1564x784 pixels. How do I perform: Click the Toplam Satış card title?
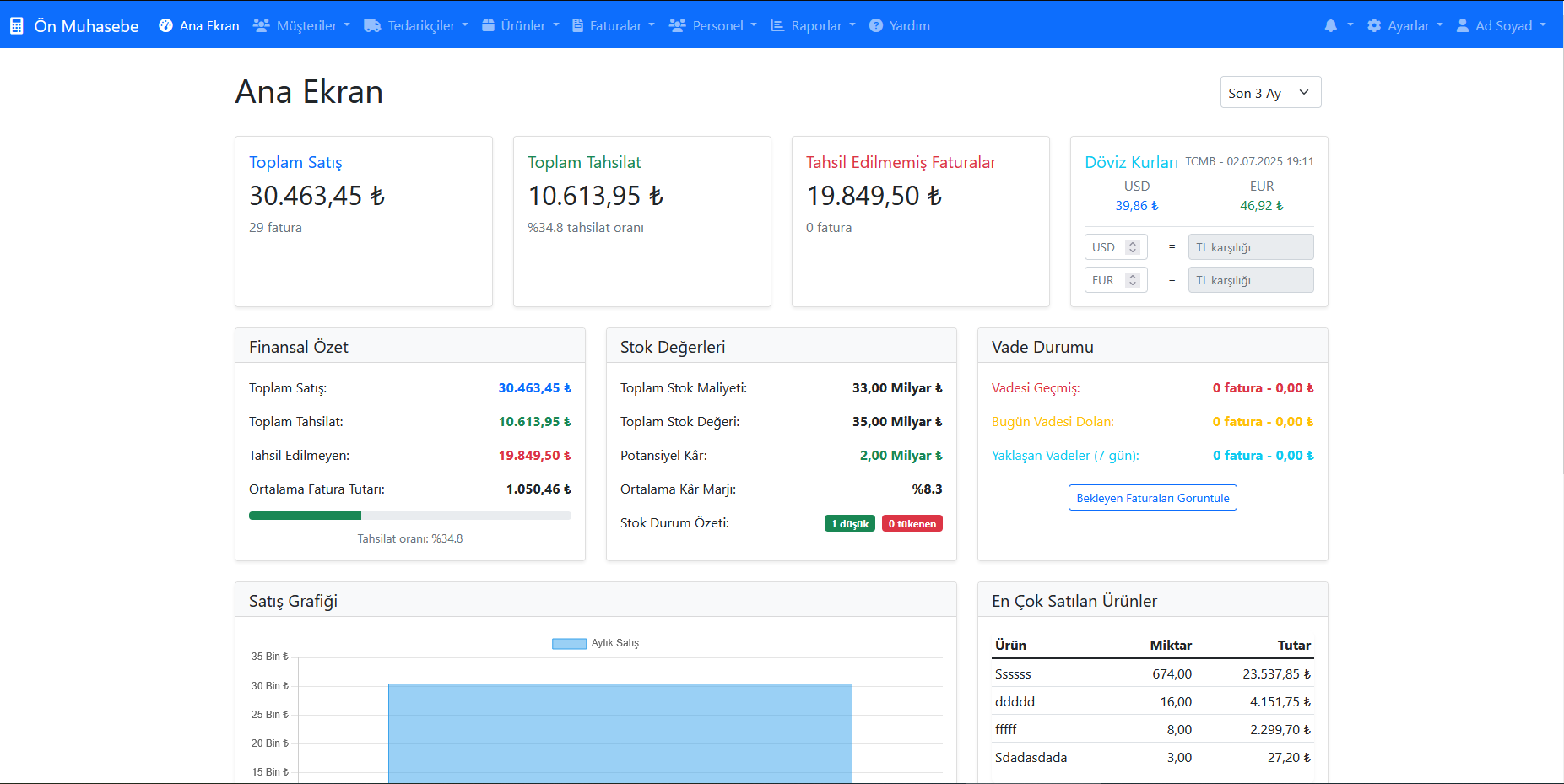pos(295,162)
